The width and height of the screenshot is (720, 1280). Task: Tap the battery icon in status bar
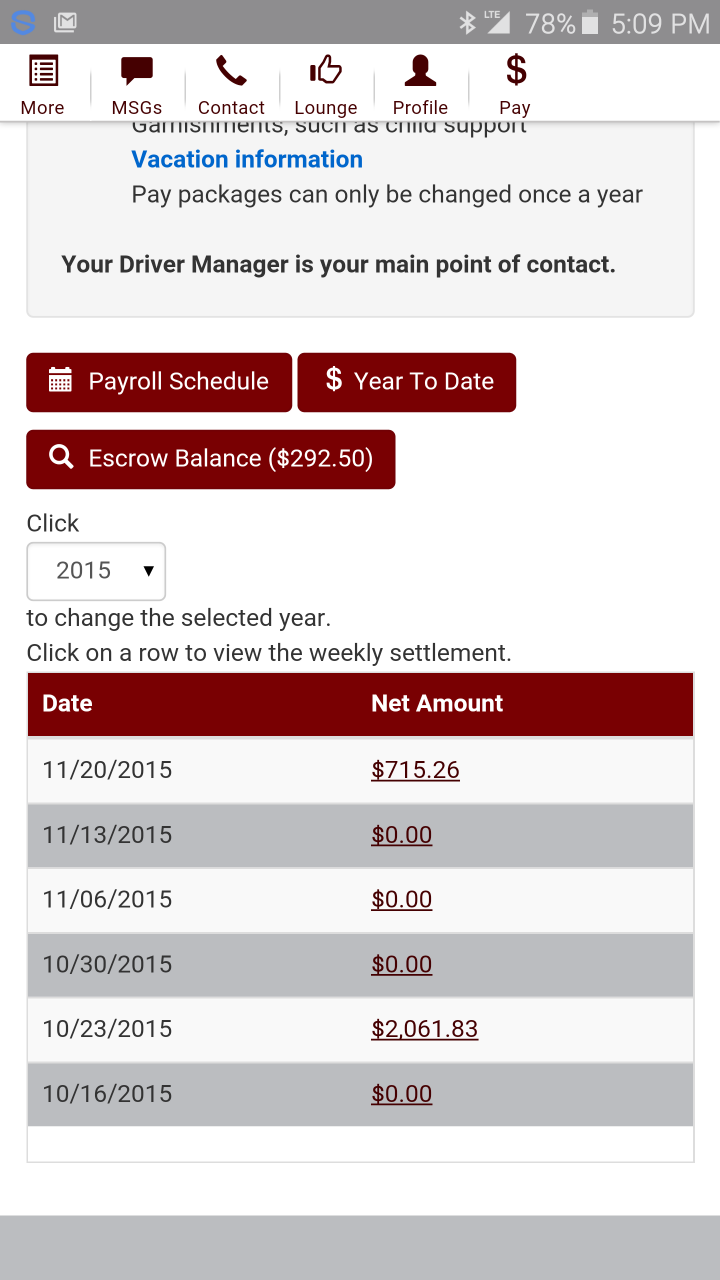pos(590,22)
